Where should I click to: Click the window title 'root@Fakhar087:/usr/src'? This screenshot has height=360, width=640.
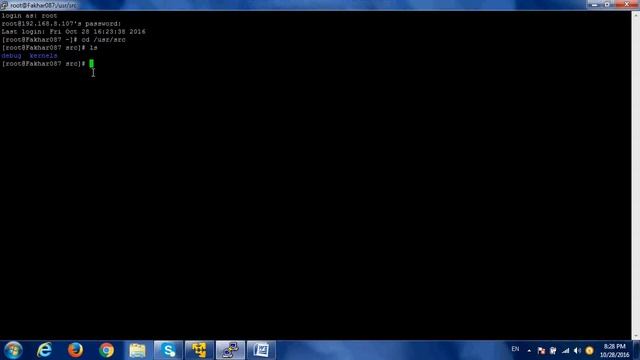coord(43,6)
